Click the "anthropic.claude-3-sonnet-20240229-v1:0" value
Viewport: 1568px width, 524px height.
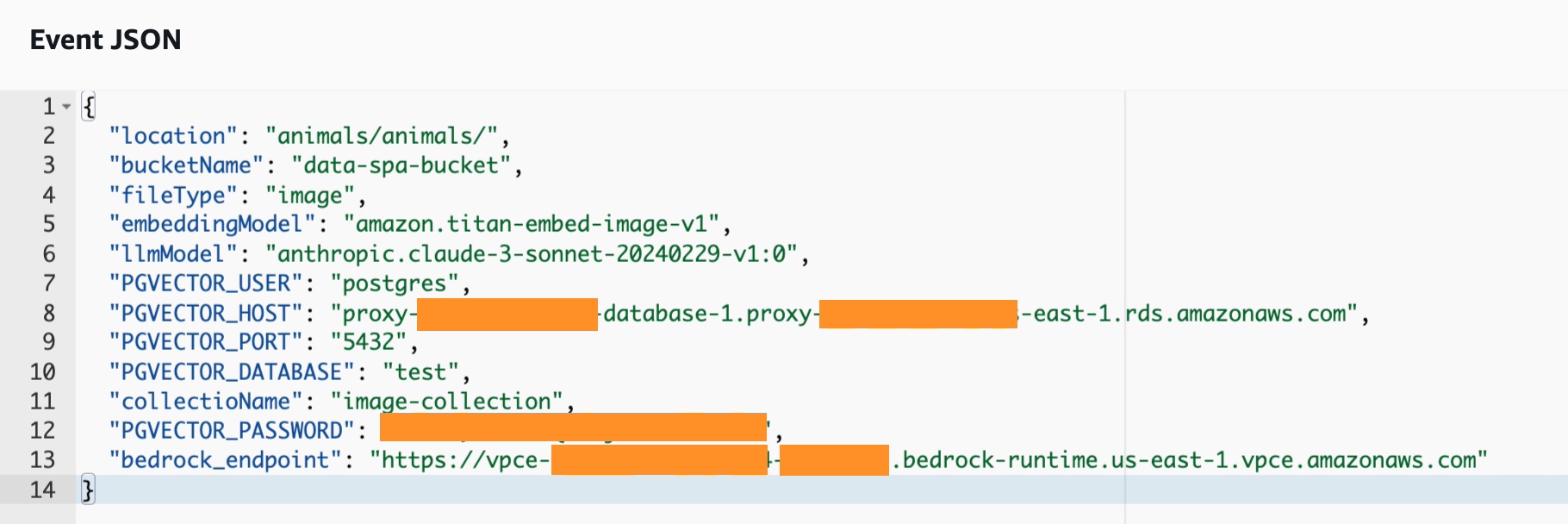point(532,254)
